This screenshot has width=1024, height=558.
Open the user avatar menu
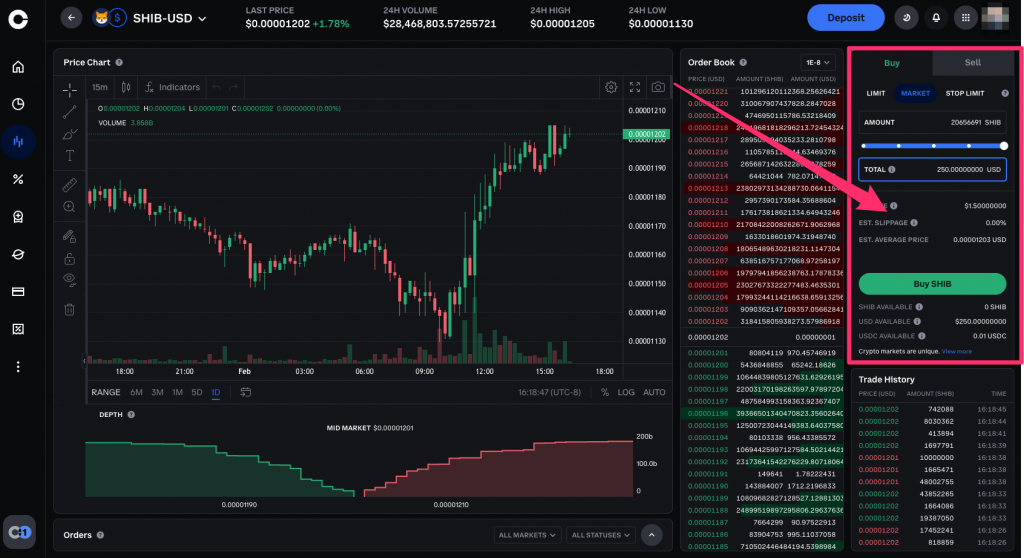coord(995,18)
